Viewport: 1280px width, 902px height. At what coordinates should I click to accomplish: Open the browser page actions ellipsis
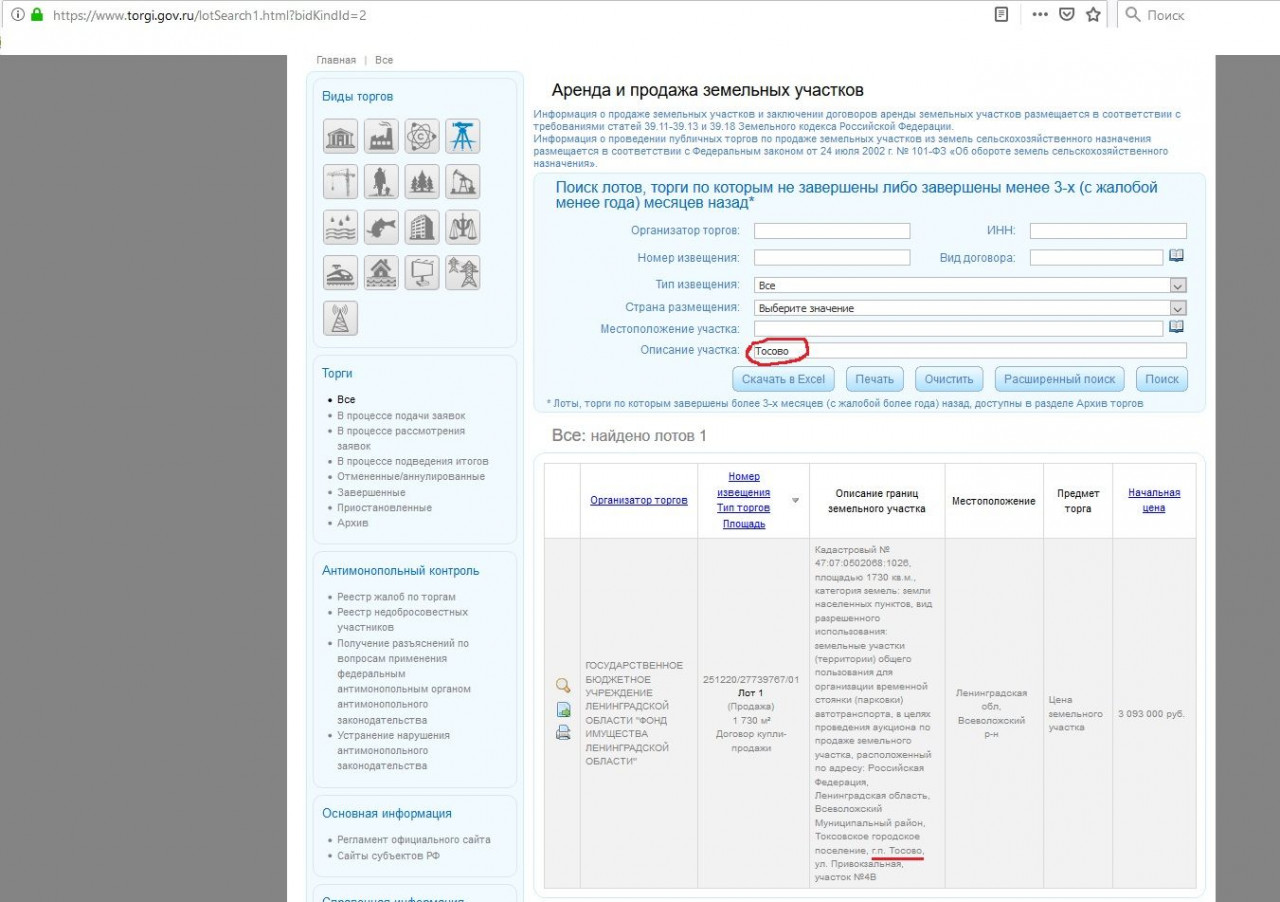[x=1040, y=15]
